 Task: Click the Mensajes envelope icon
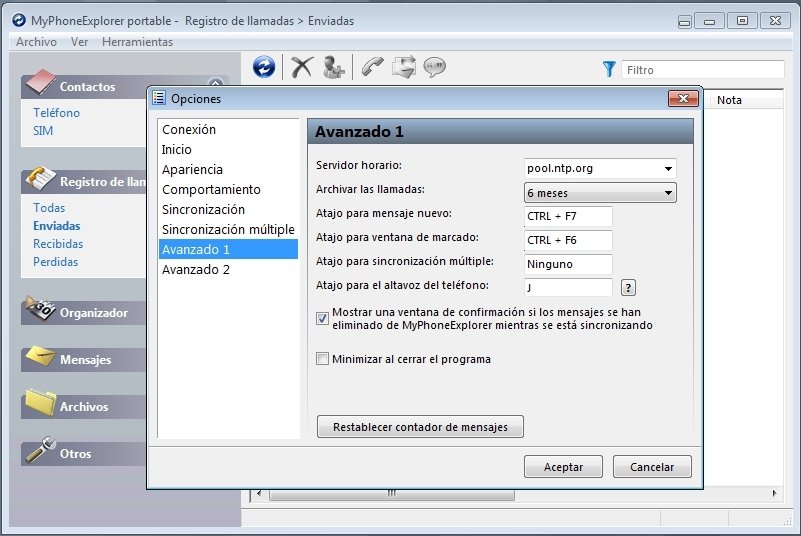pyautogui.click(x=40, y=356)
